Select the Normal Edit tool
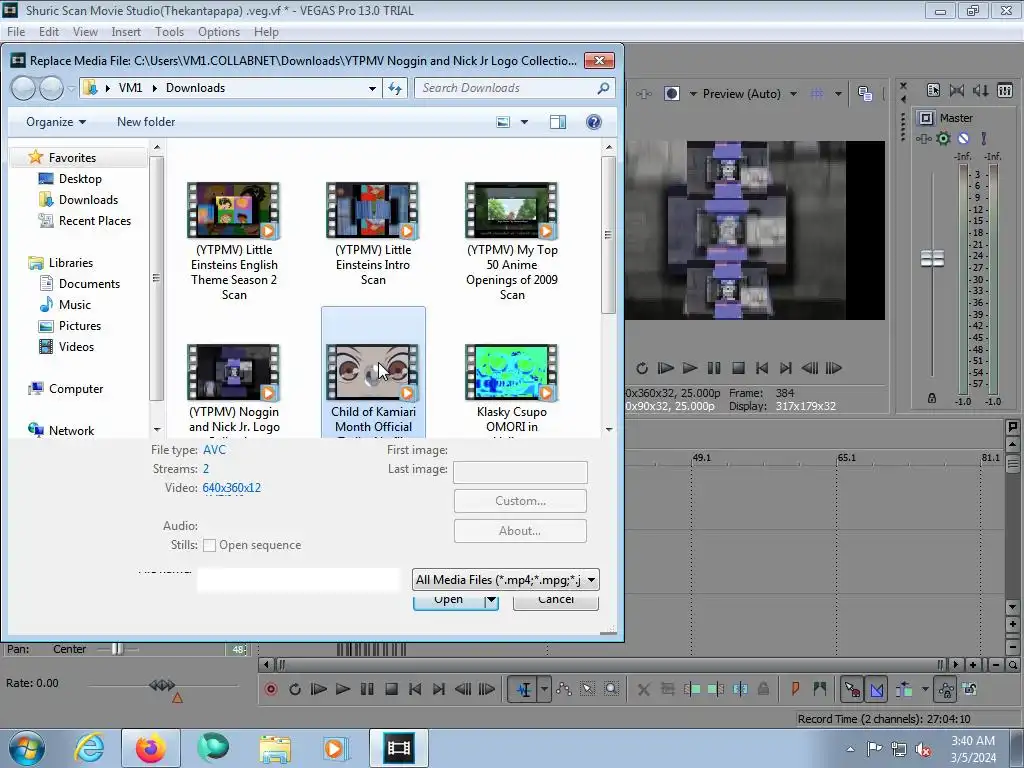The height and width of the screenshot is (768, 1024). pyautogui.click(x=524, y=689)
